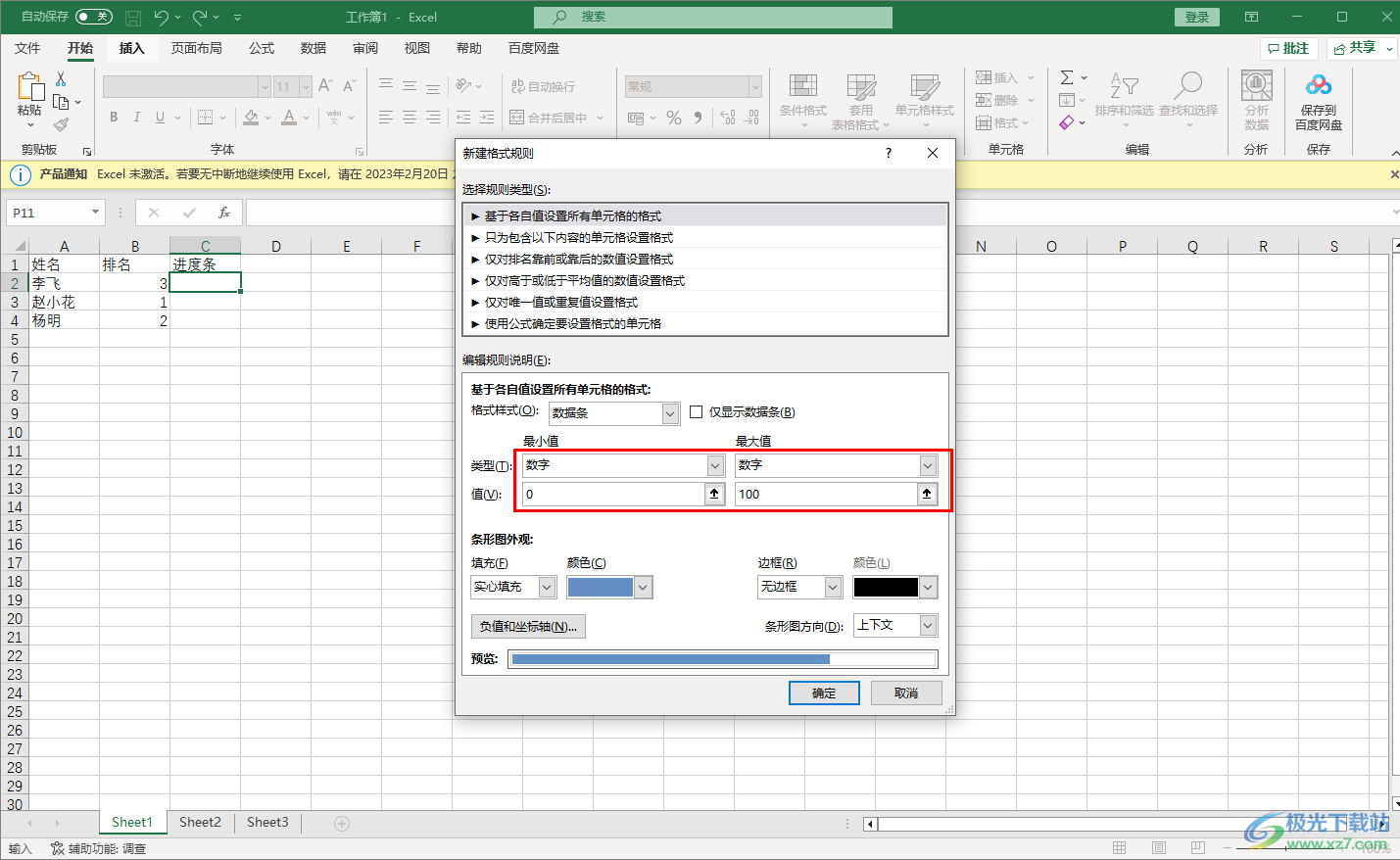Click the Insert Function fx icon
Image resolution: width=1400 pixels, height=860 pixels.
pyautogui.click(x=224, y=213)
